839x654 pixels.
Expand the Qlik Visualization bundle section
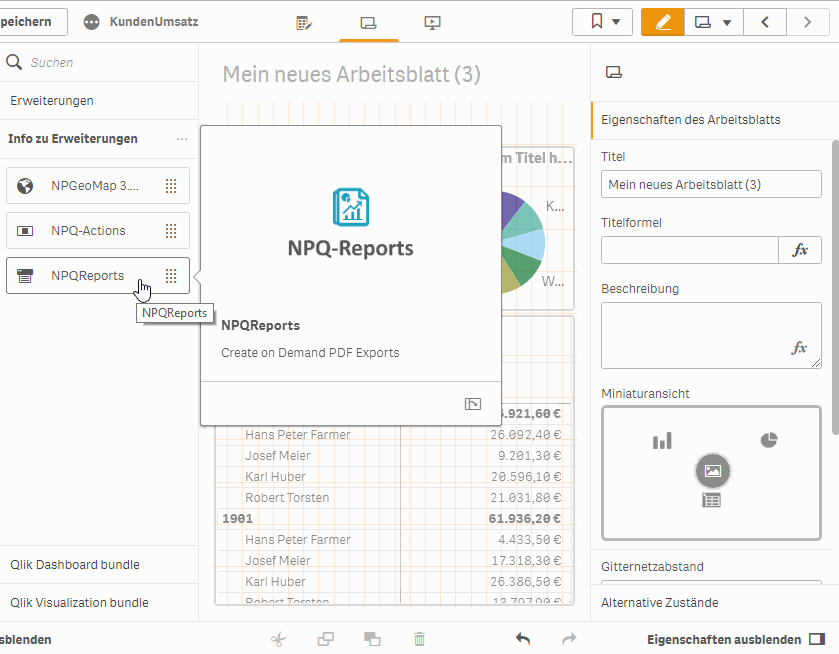(x=99, y=603)
